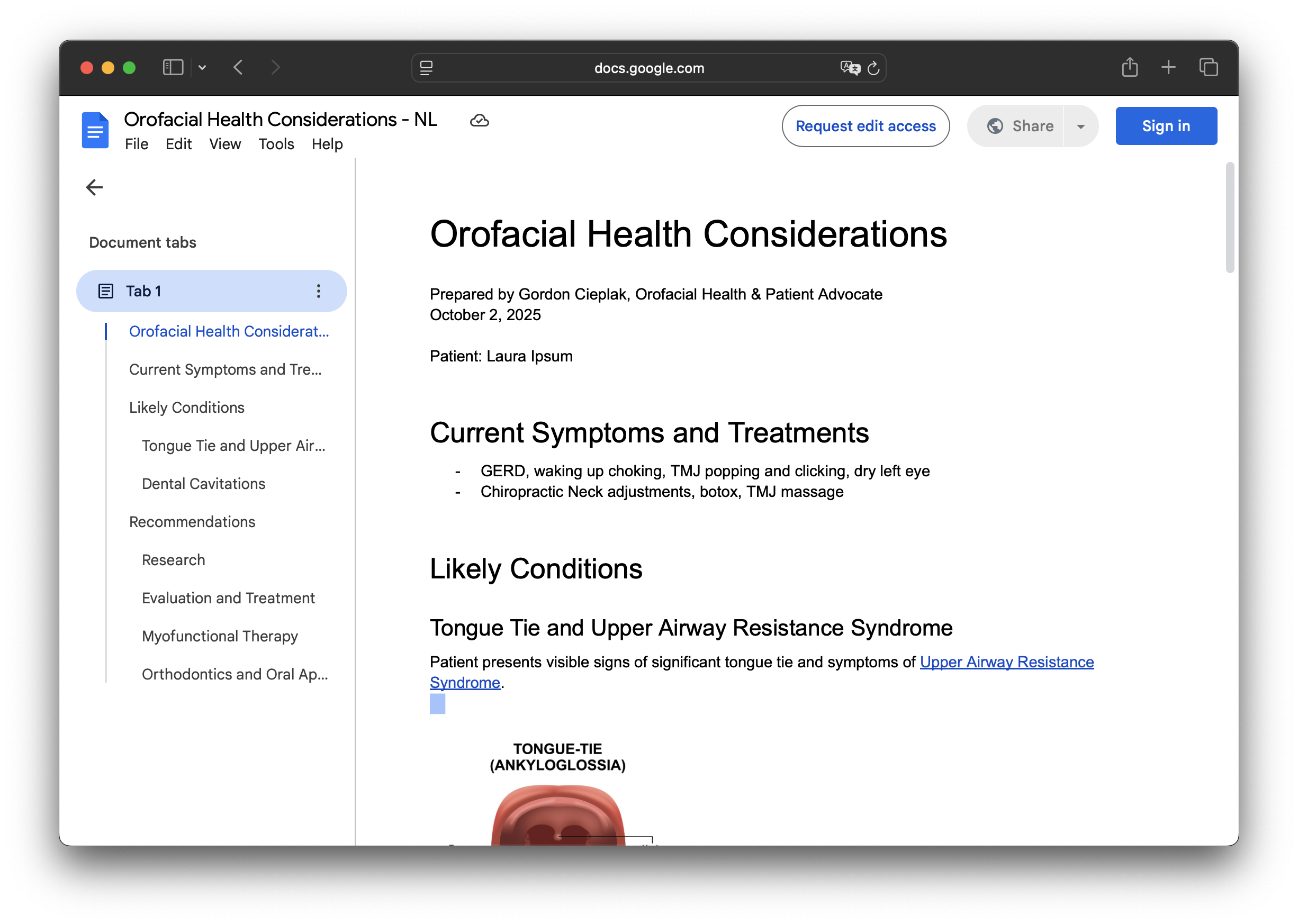Click the Request edit access button
The width and height of the screenshot is (1298, 924).
[866, 126]
